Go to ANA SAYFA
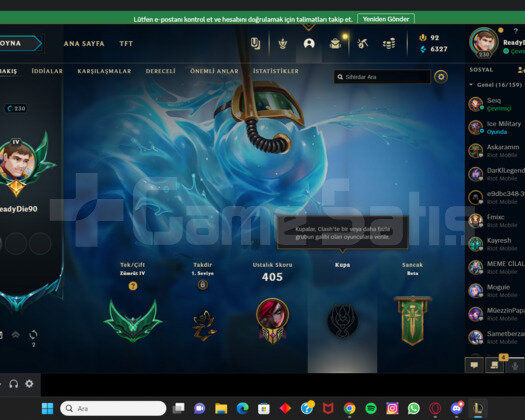 click(x=84, y=44)
